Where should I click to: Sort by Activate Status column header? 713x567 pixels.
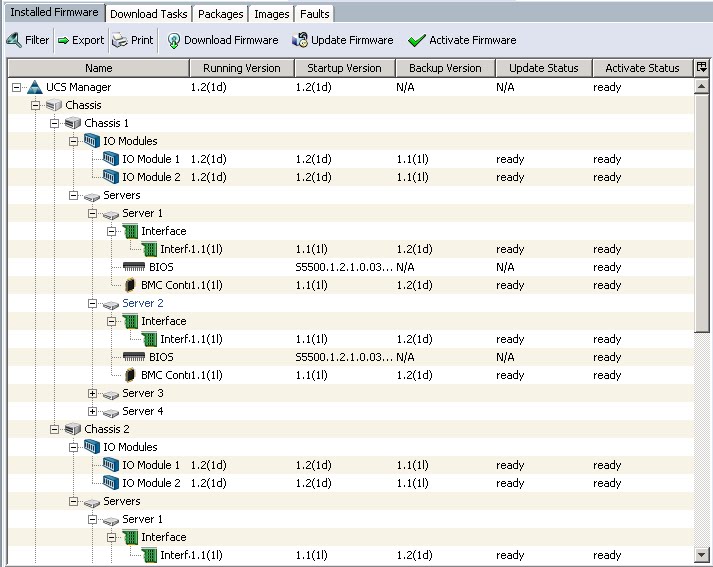click(643, 68)
